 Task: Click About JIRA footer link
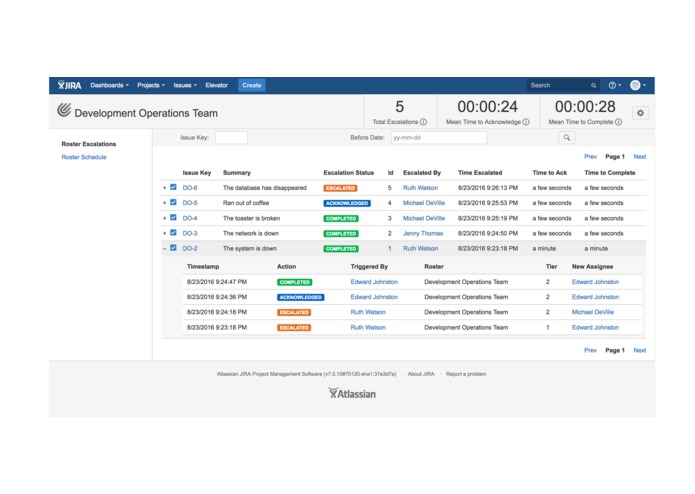click(421, 374)
